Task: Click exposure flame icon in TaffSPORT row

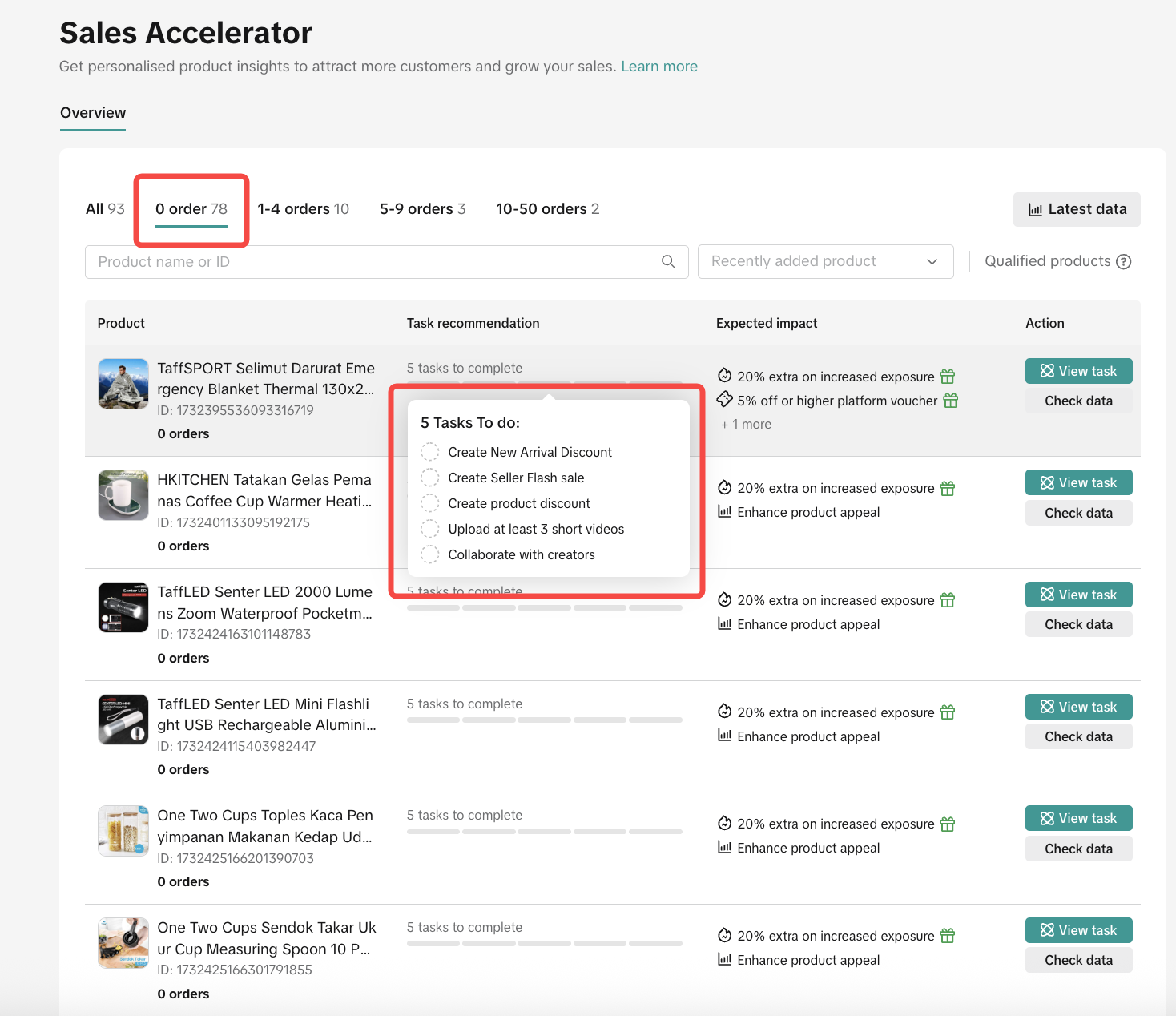Action: (724, 376)
